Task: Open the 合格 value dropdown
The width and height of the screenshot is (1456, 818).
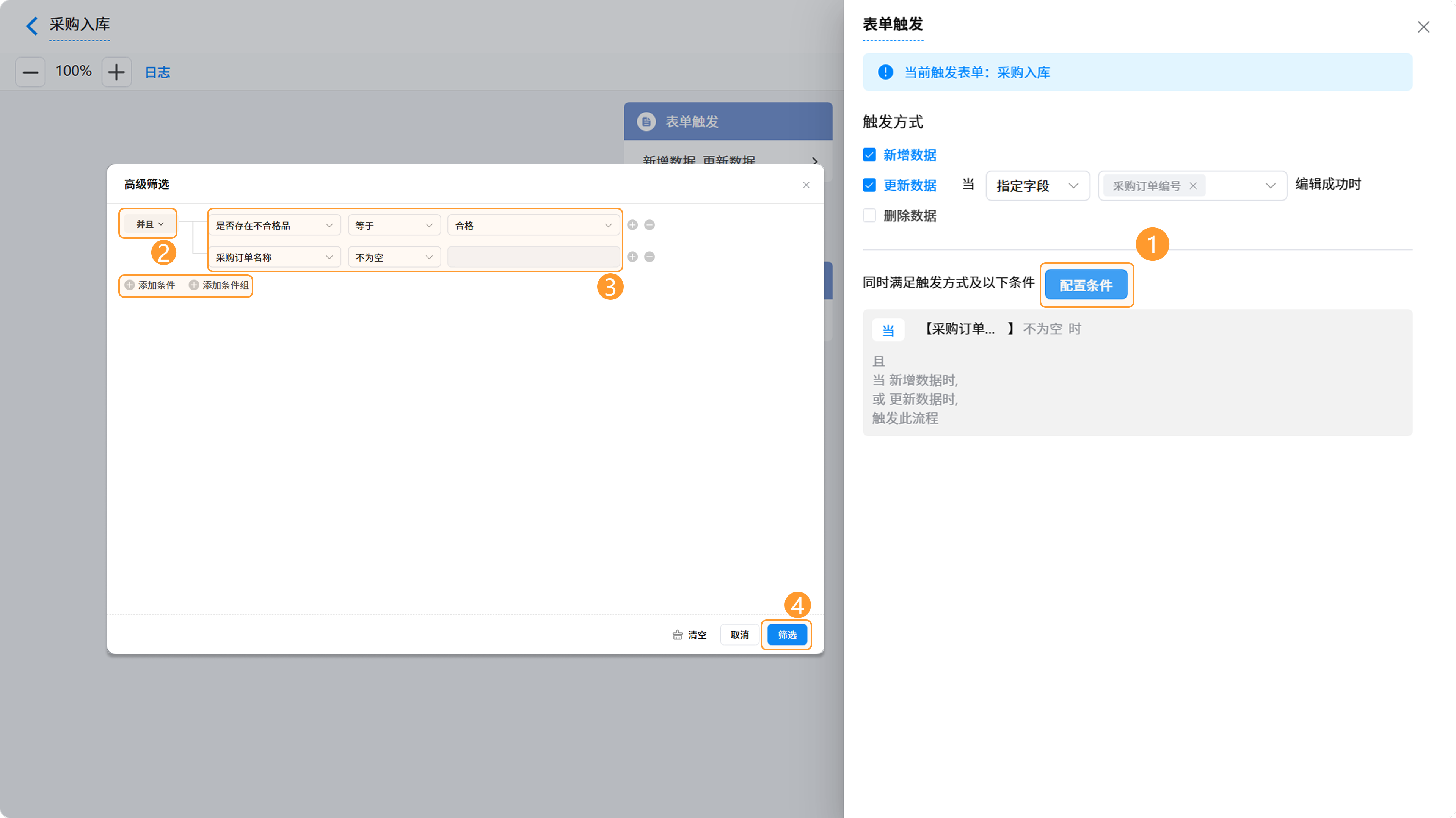Action: 533,226
